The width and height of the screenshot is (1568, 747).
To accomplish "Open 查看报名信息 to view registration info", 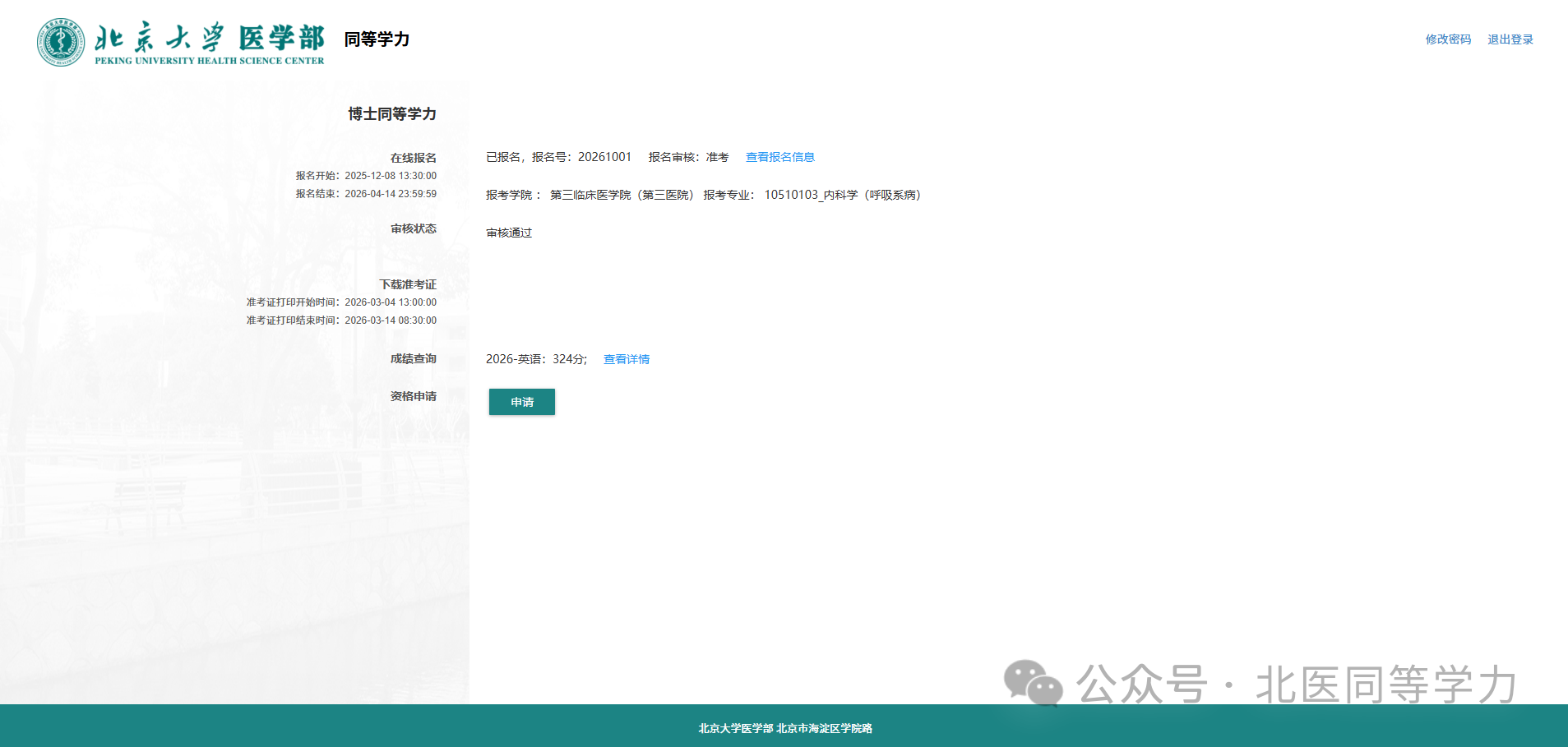I will click(x=779, y=156).
